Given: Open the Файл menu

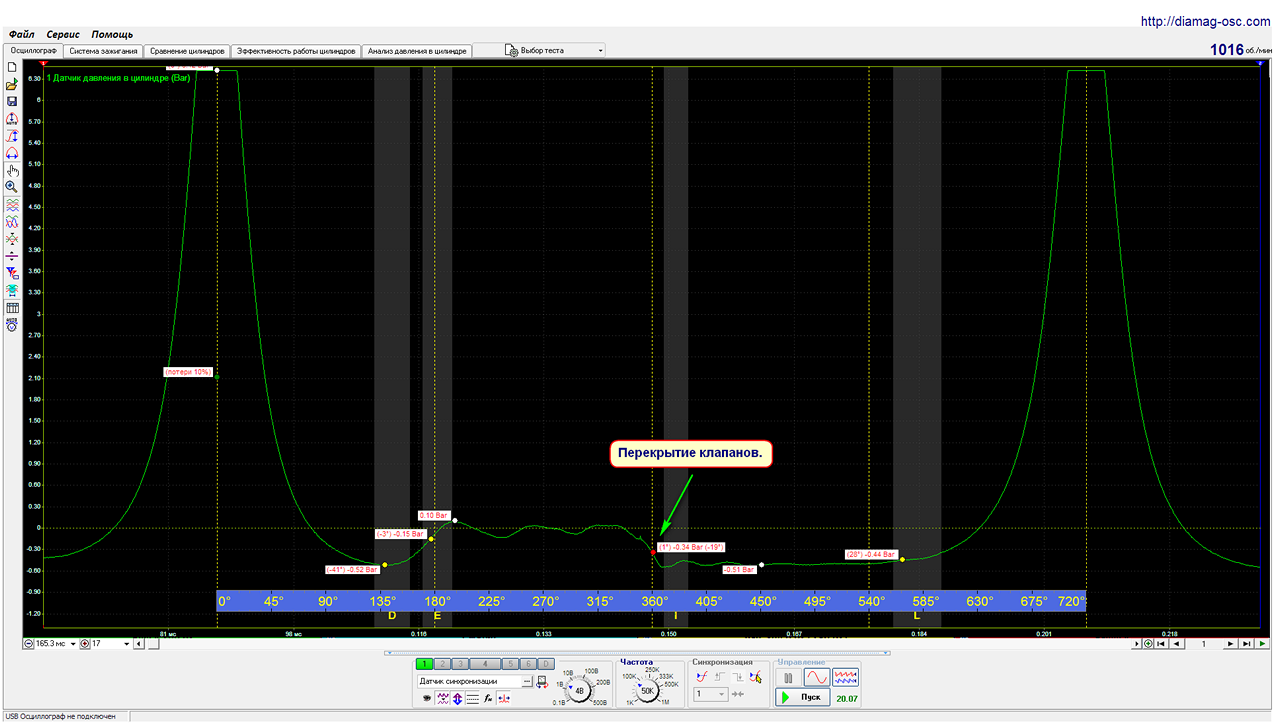Looking at the screenshot, I should tap(21, 34).
